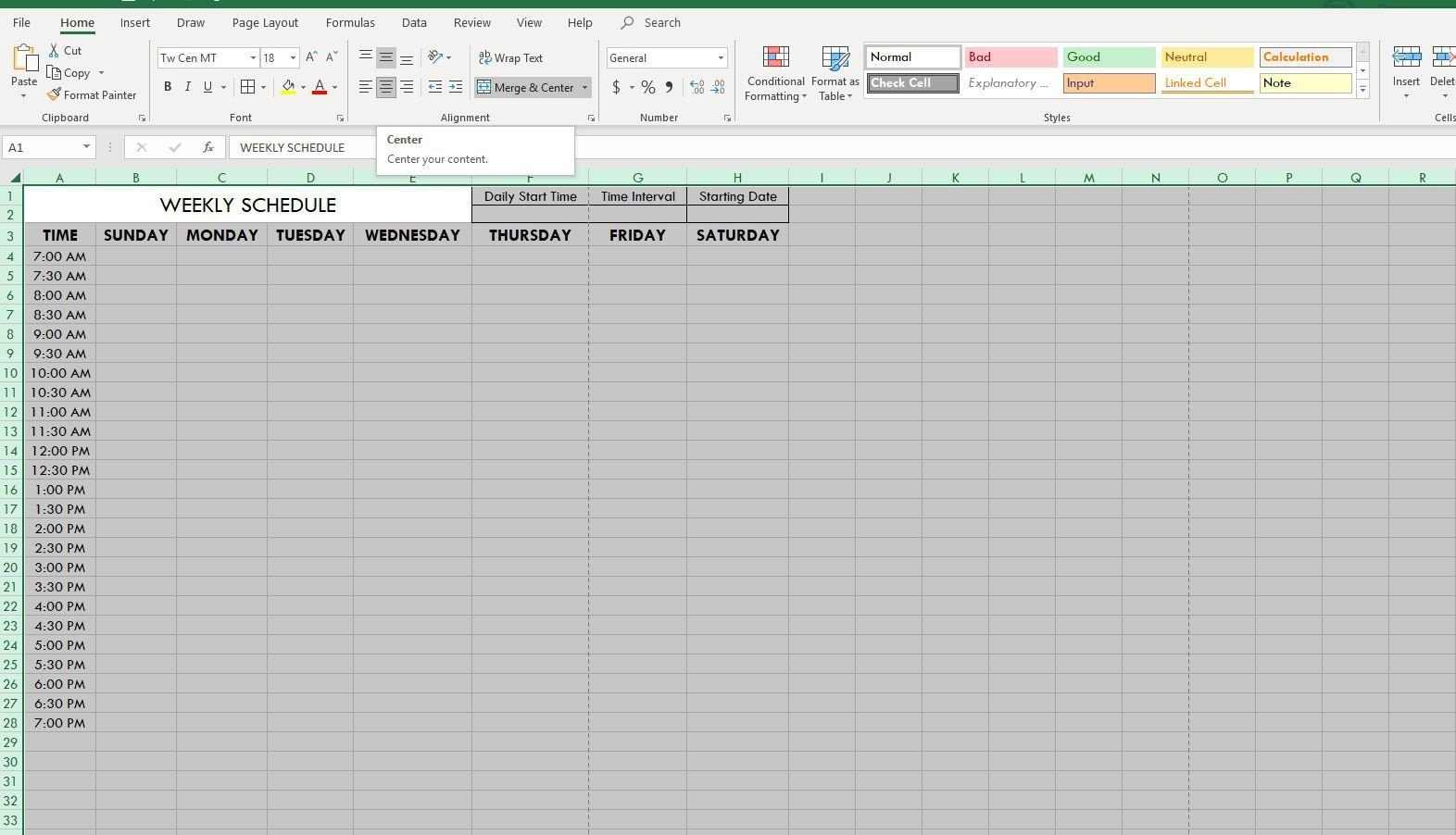Image resolution: width=1456 pixels, height=835 pixels.
Task: Apply the Check Cell style
Action: click(x=912, y=83)
